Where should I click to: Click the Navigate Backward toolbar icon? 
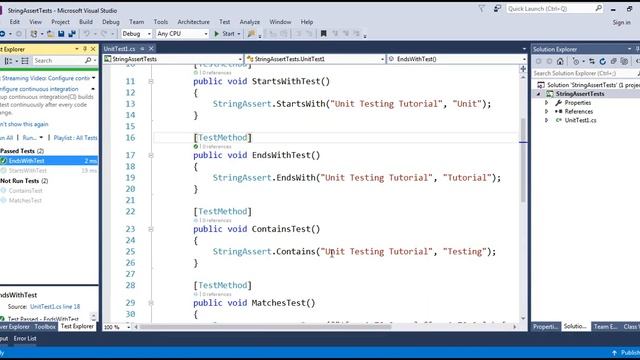coord(2,34)
